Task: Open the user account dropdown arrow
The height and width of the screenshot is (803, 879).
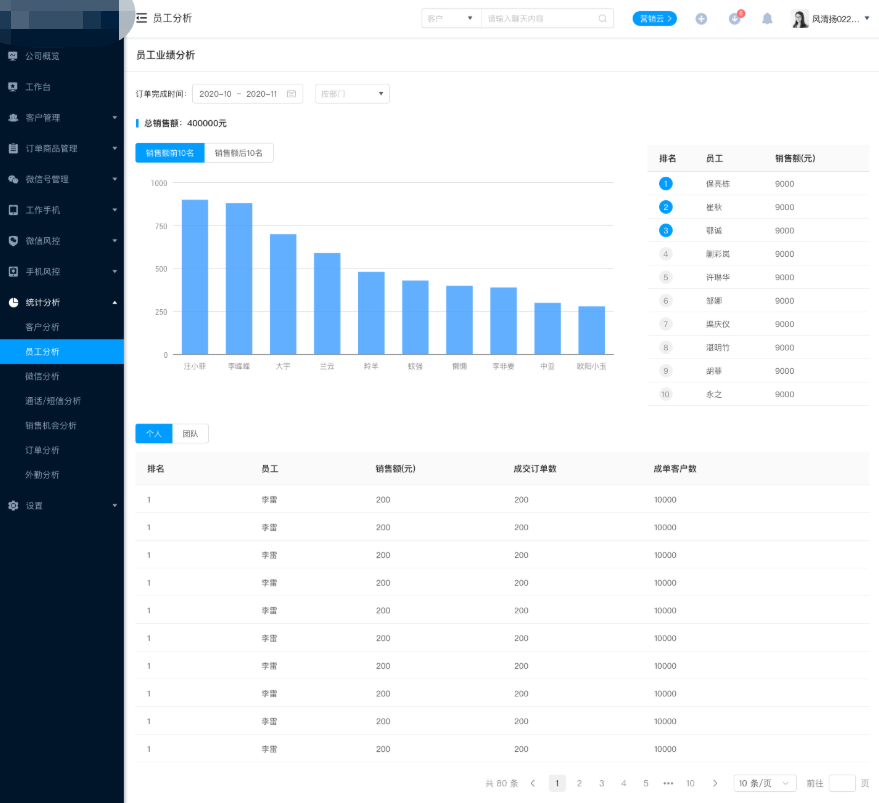Action: coord(867,19)
